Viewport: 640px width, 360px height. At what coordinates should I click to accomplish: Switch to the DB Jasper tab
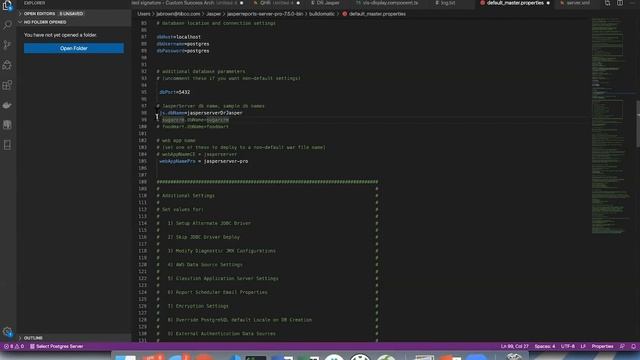point(326,3)
